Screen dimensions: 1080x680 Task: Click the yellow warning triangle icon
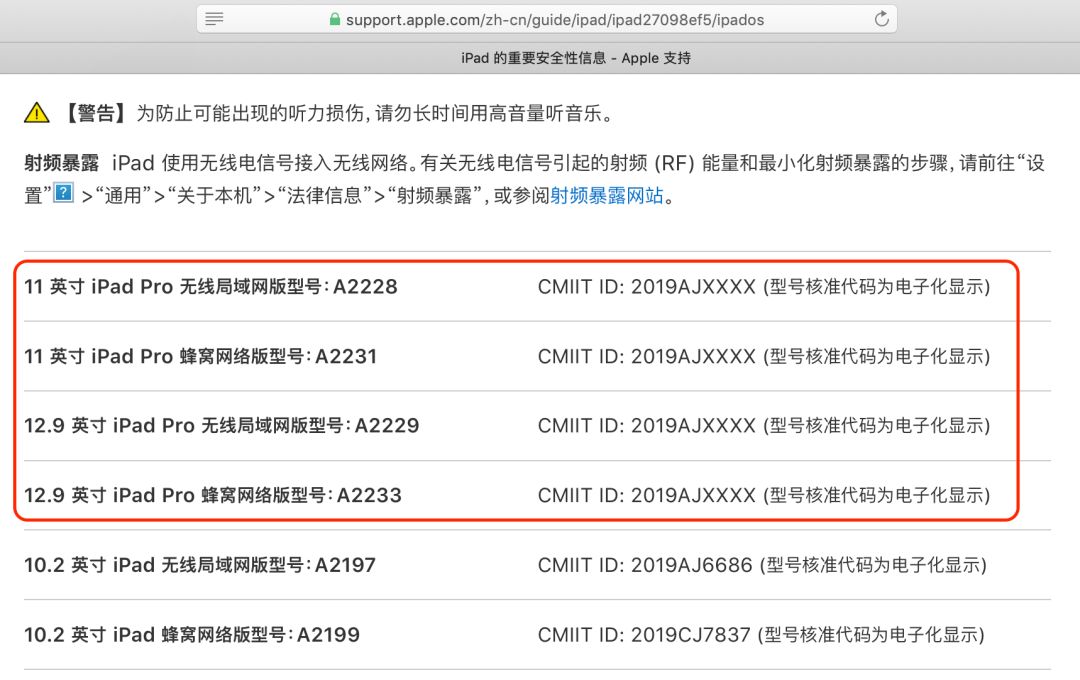[37, 112]
